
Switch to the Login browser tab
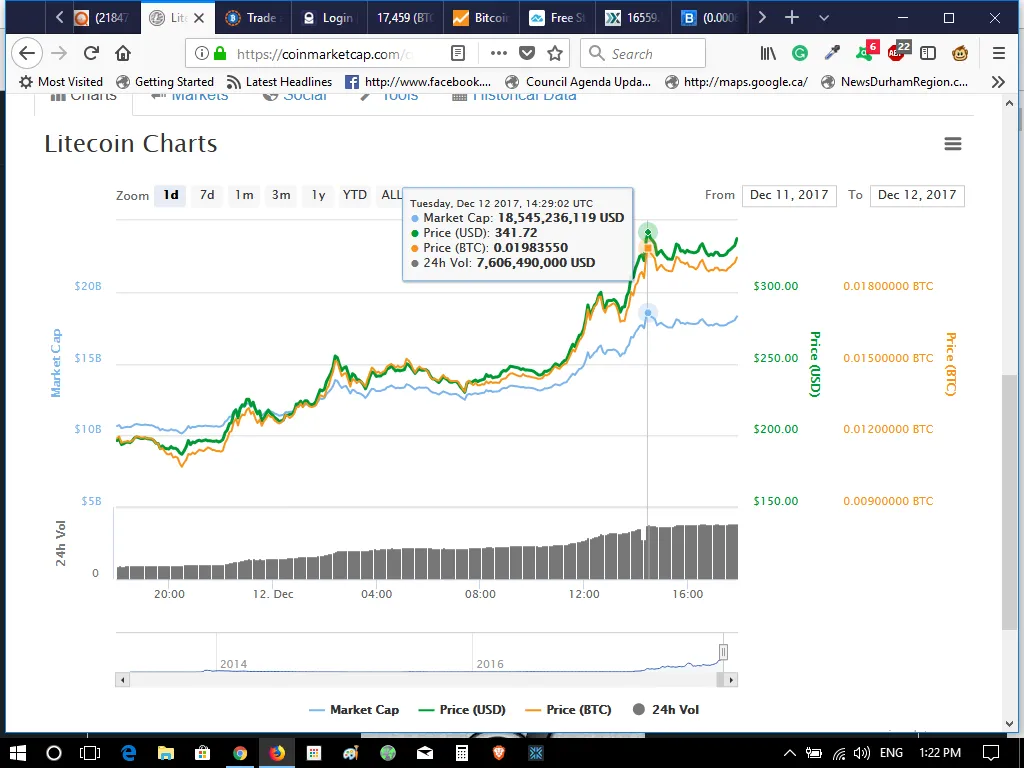click(329, 18)
